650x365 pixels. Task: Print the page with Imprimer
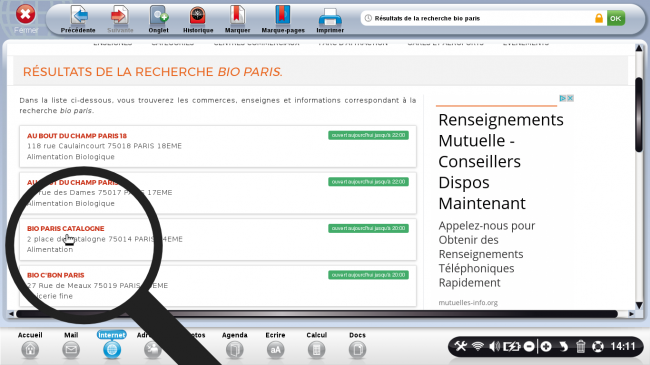click(x=330, y=19)
